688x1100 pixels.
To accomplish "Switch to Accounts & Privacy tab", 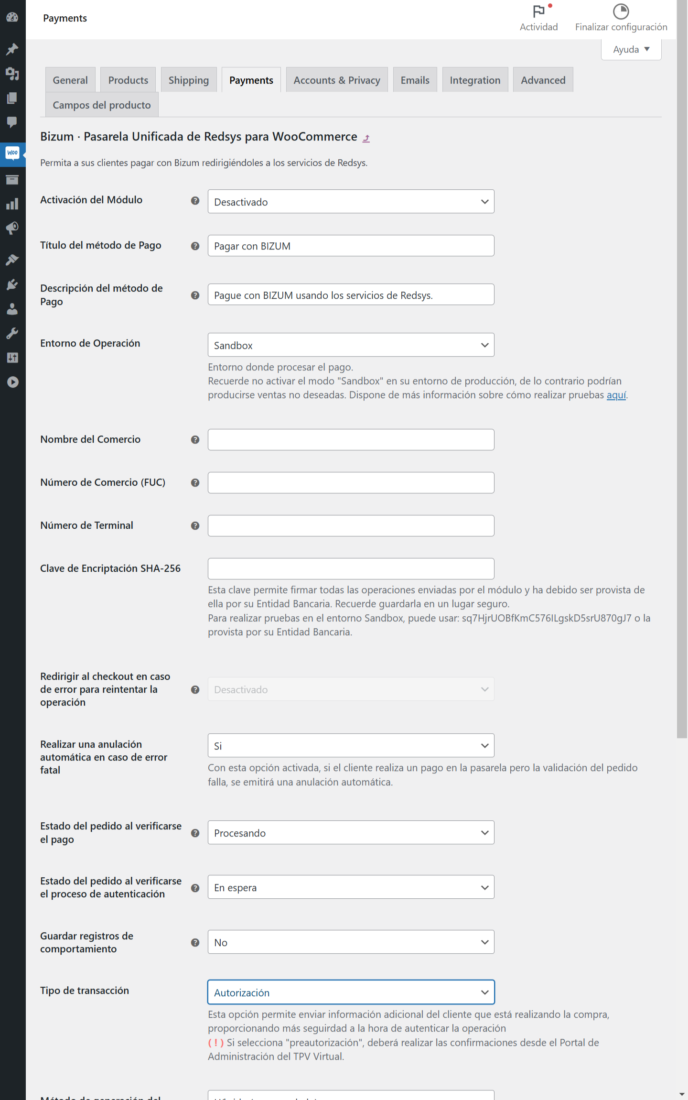I will (336, 80).
